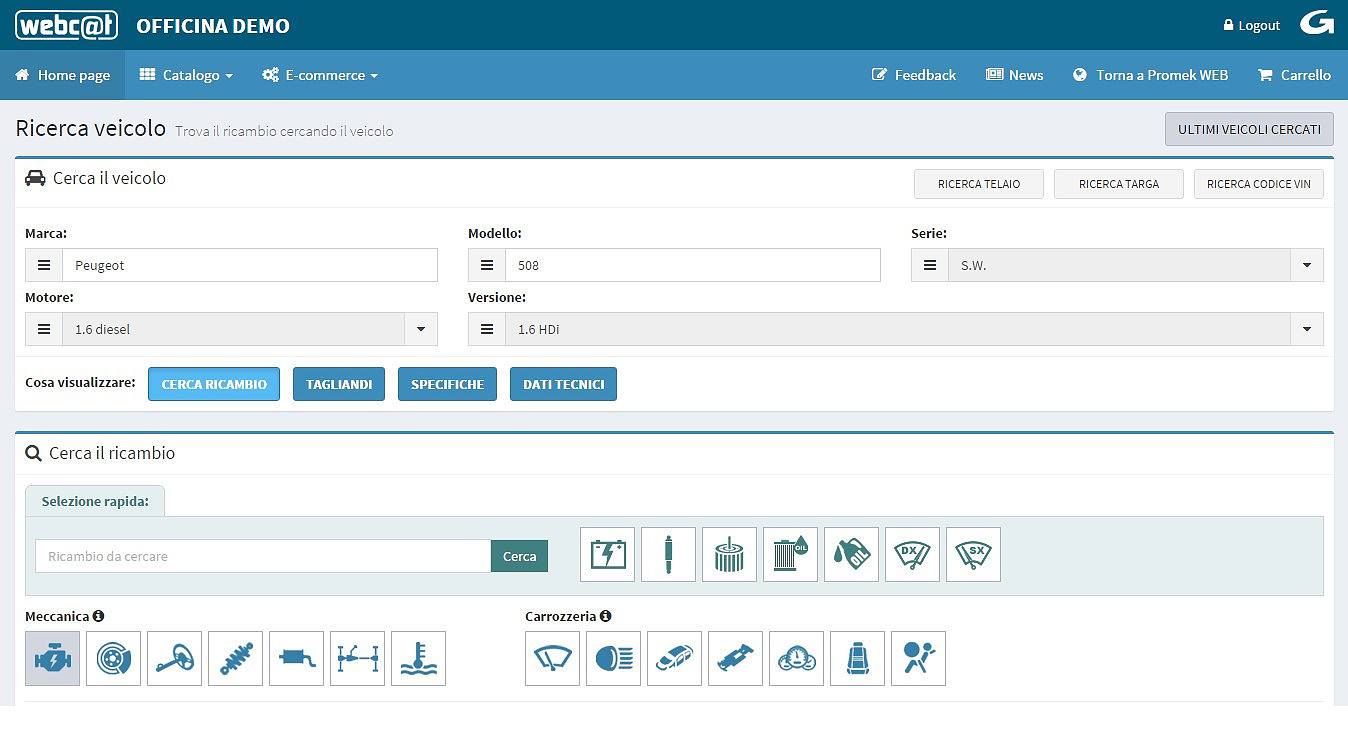Select the steering wheel category icon

174,658
